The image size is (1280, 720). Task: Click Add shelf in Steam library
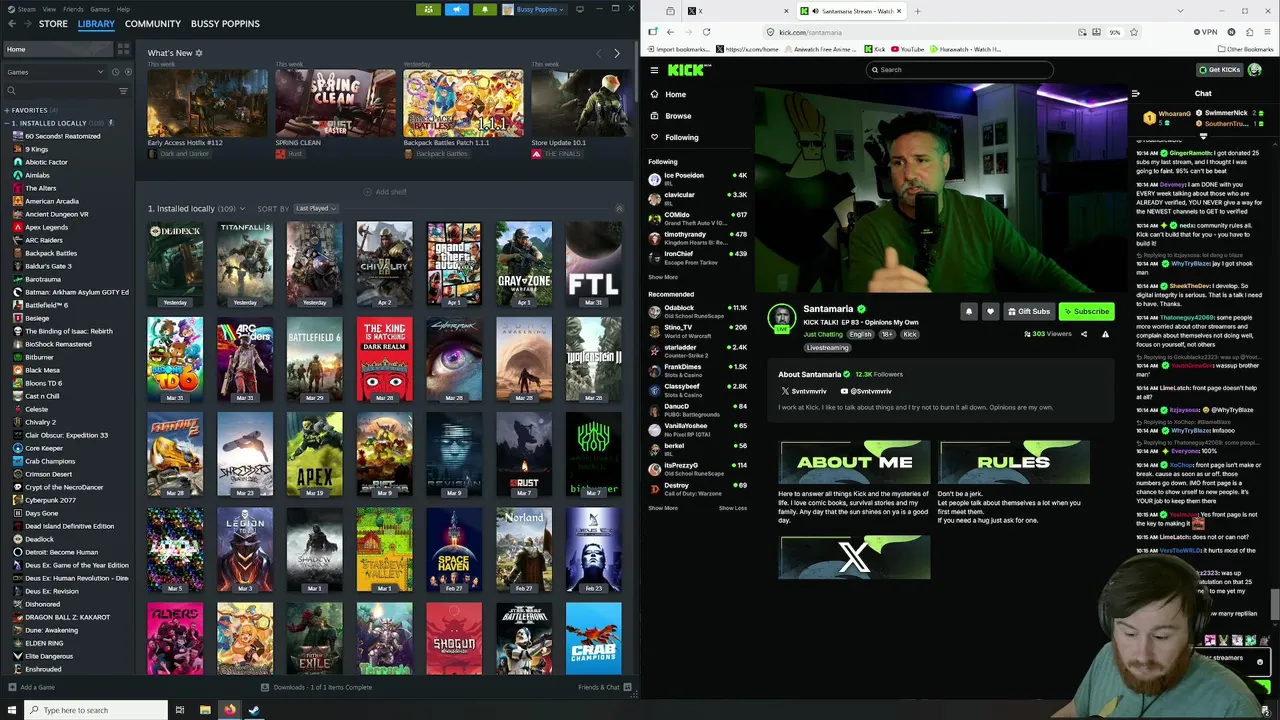point(385,192)
